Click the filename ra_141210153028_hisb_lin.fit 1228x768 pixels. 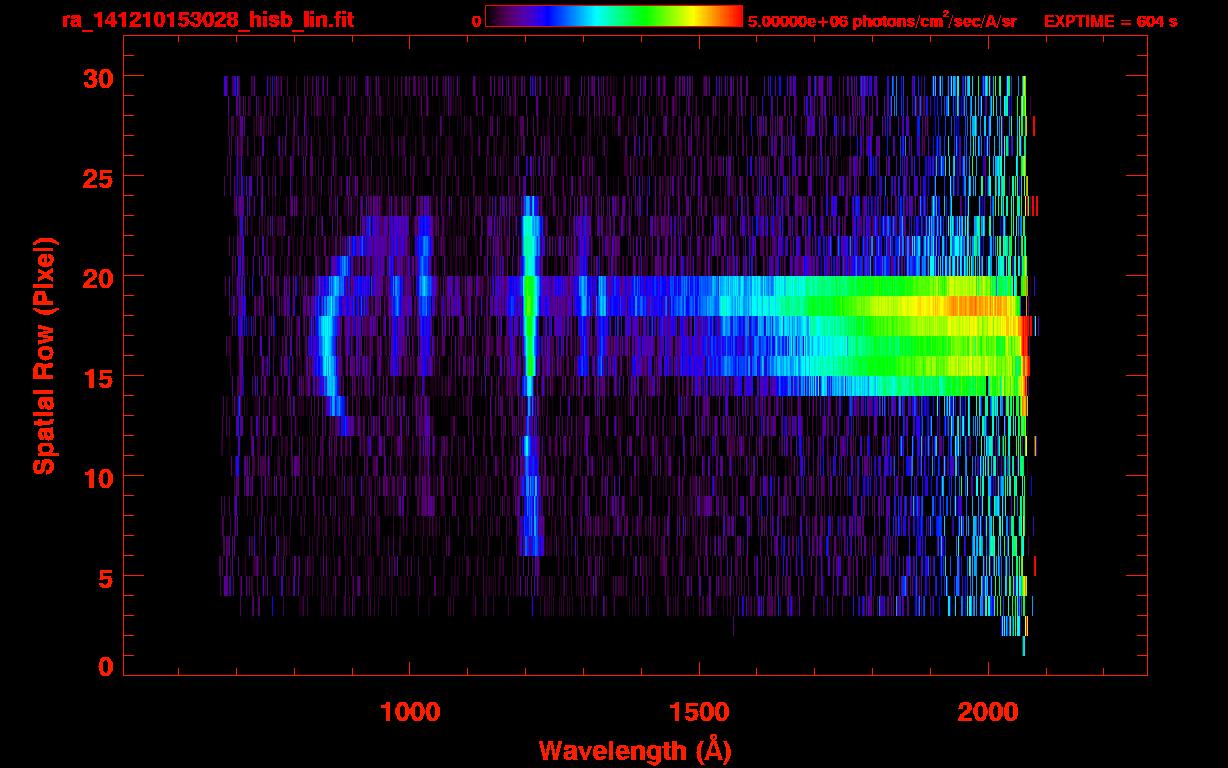coord(206,20)
